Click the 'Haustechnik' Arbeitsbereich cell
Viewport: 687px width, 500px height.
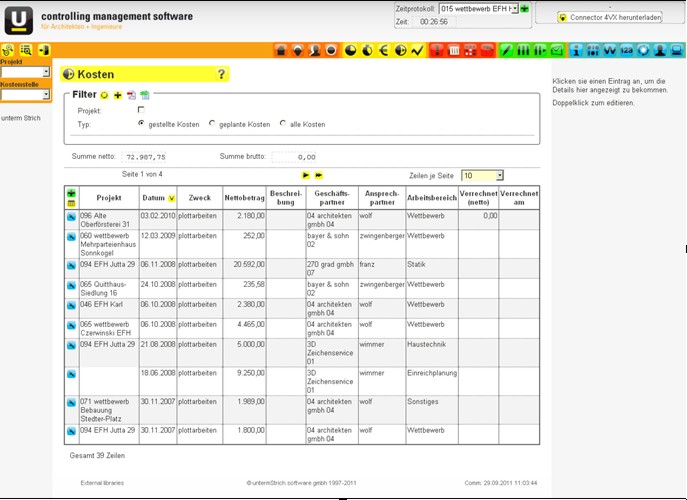[x=432, y=352]
